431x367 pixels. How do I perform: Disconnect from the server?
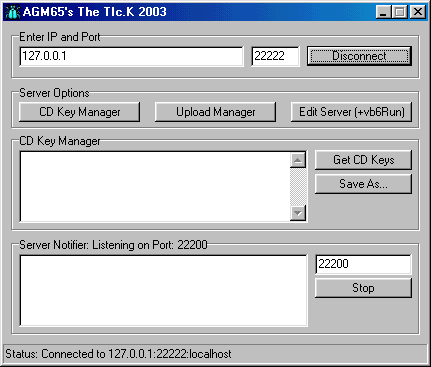(x=359, y=56)
